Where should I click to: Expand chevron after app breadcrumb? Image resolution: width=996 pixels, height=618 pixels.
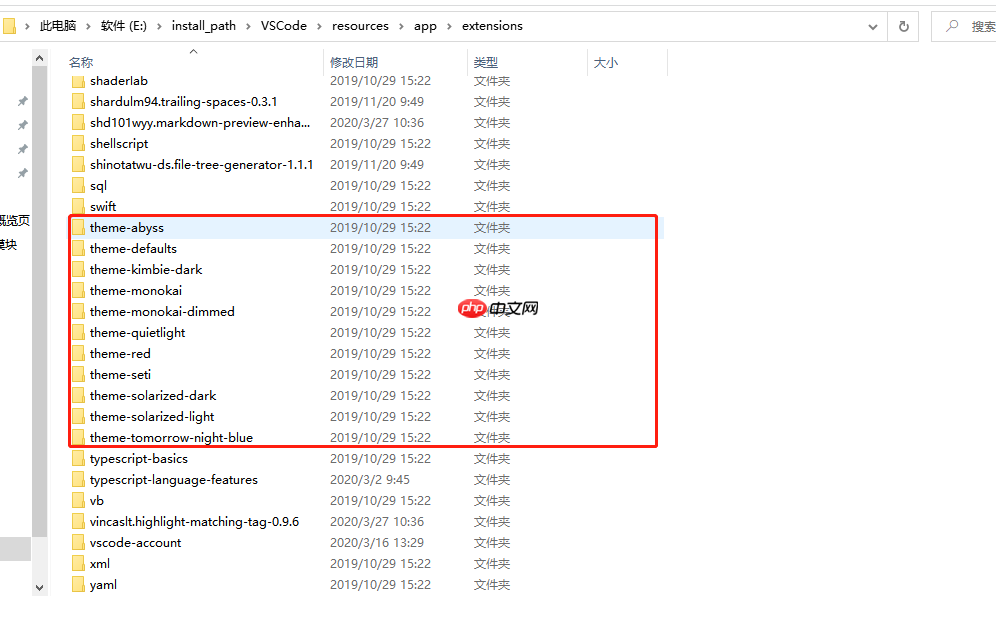point(449,27)
